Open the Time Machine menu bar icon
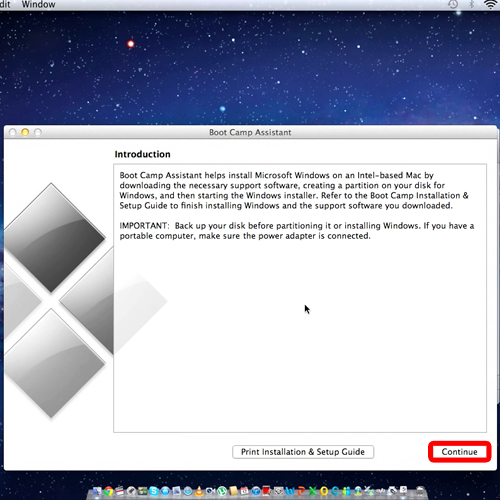The width and height of the screenshot is (500, 500). 453,4
